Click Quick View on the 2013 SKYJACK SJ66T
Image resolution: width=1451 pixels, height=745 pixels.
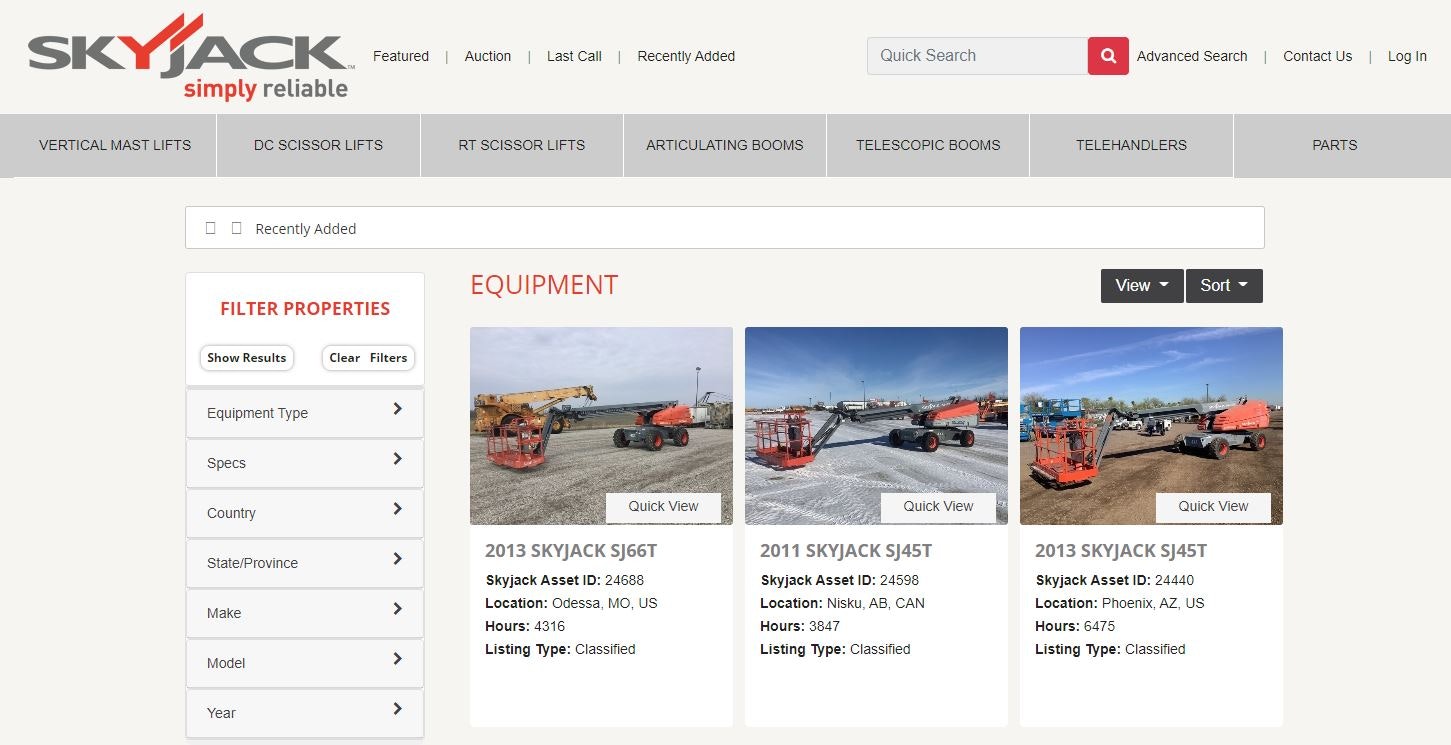(x=664, y=507)
